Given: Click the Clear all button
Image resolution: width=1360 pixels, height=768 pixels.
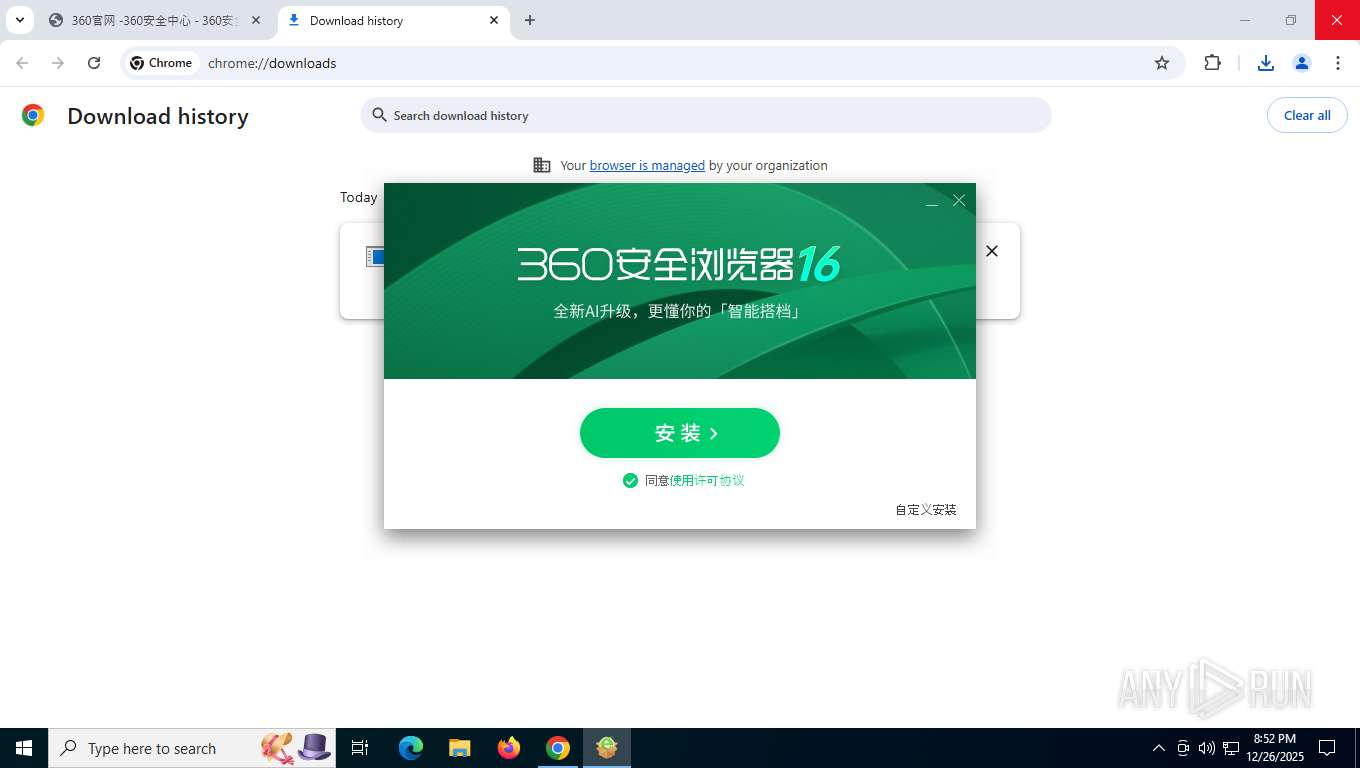Looking at the screenshot, I should click(x=1307, y=115).
